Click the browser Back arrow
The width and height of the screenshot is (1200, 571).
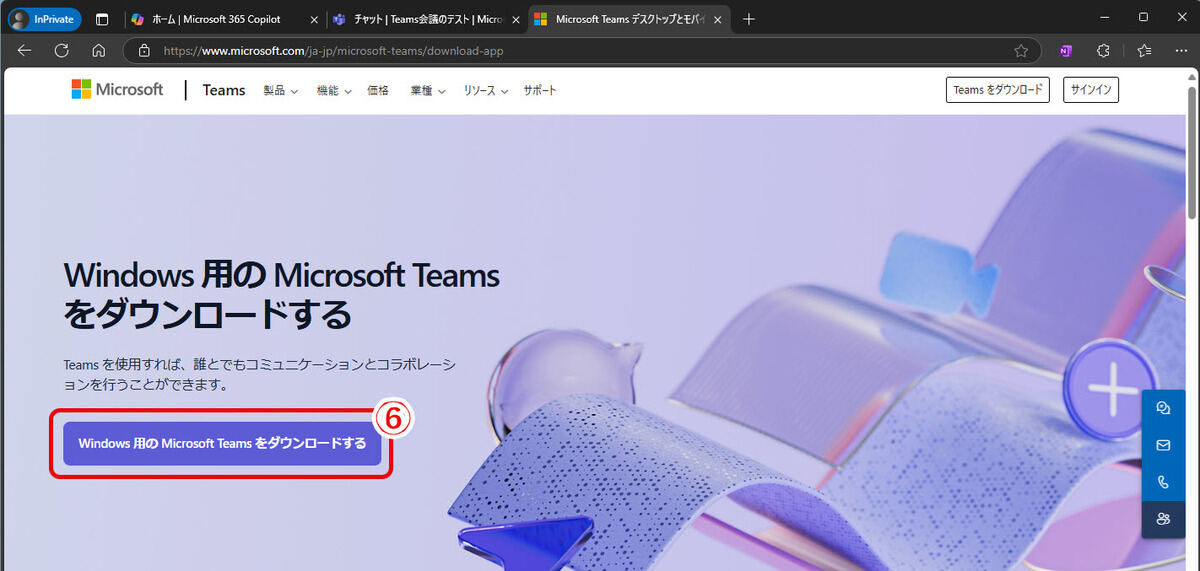(24, 50)
